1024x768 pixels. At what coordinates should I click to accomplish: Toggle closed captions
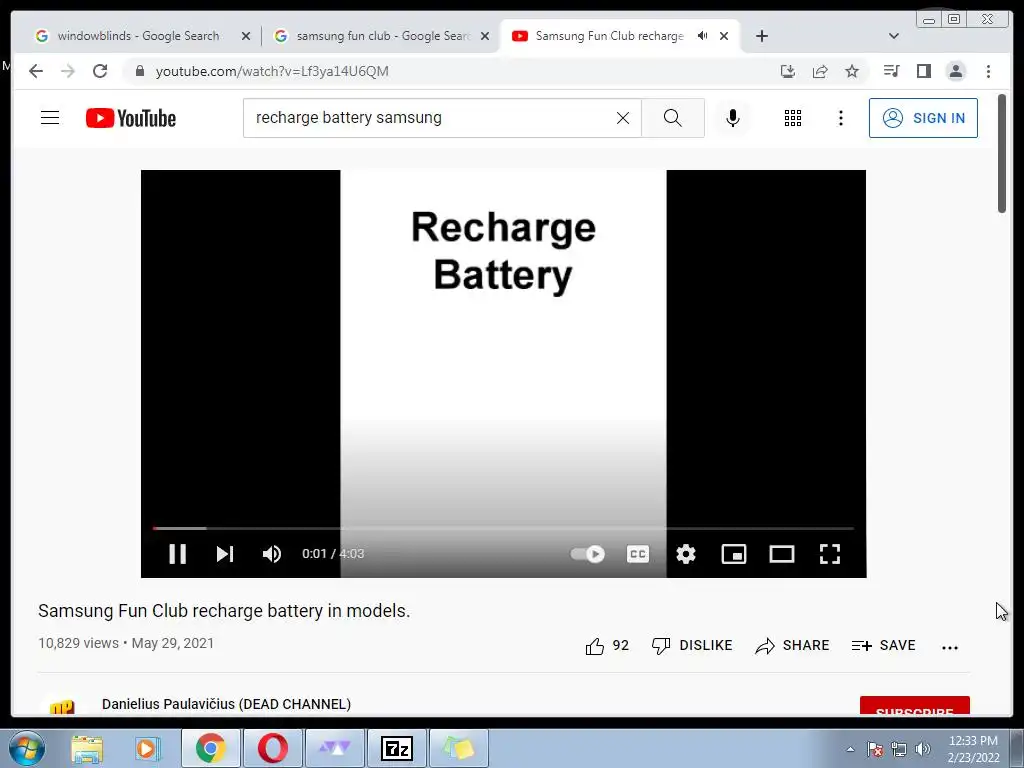(638, 554)
